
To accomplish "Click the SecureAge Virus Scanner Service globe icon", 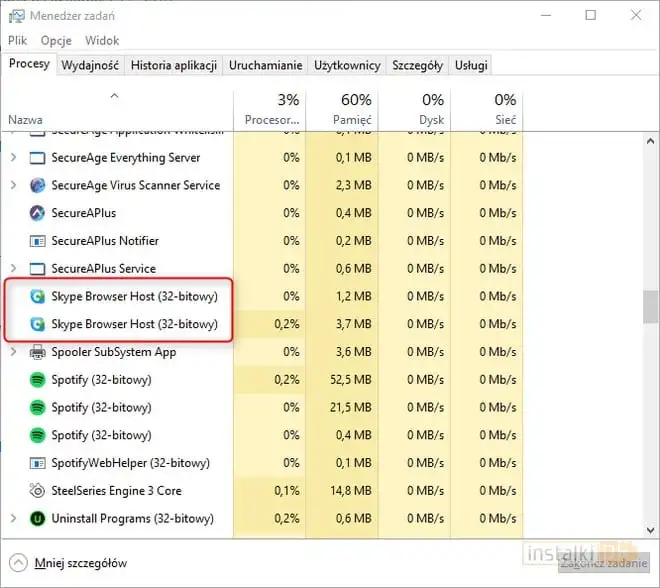I will coord(38,185).
